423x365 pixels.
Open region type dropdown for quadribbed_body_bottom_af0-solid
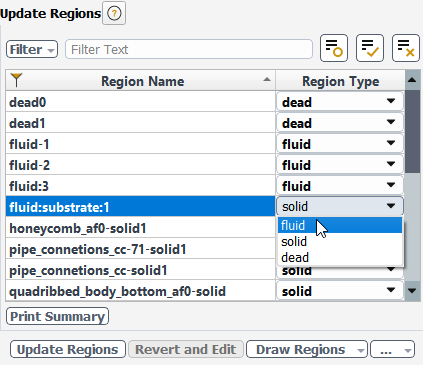pyautogui.click(x=340, y=291)
